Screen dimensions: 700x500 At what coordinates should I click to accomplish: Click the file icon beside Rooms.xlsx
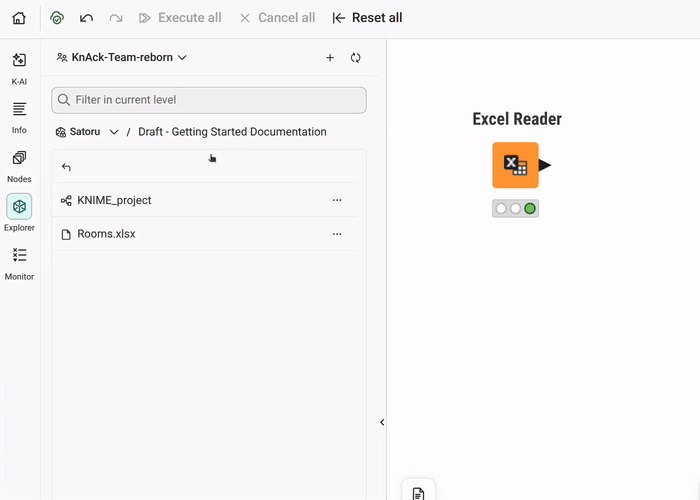pyautogui.click(x=66, y=234)
